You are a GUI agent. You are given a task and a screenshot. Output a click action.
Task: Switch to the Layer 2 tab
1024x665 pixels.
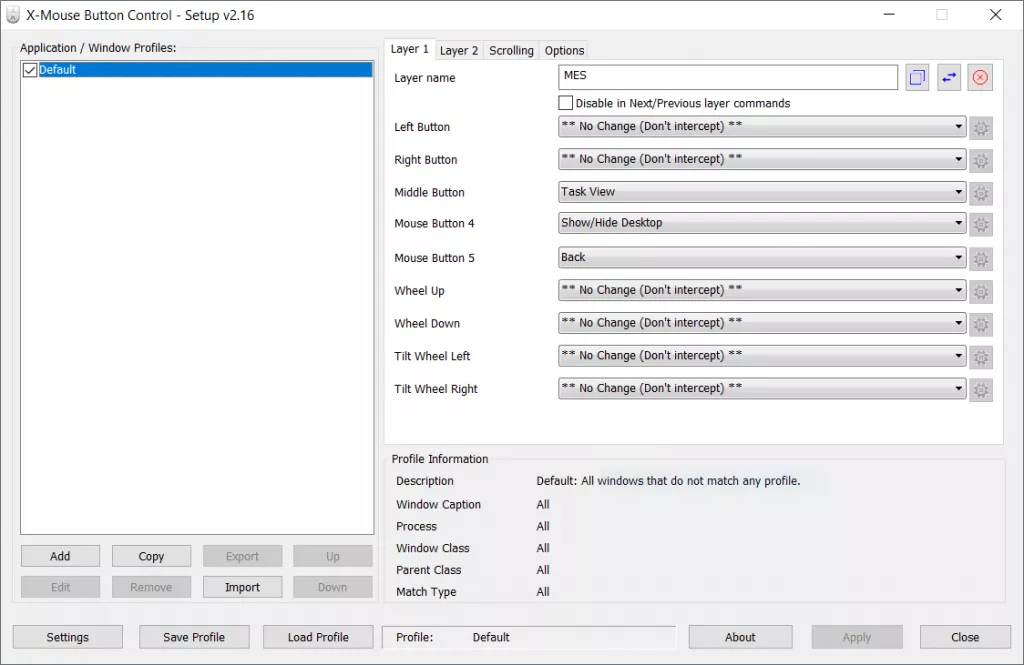(x=459, y=50)
